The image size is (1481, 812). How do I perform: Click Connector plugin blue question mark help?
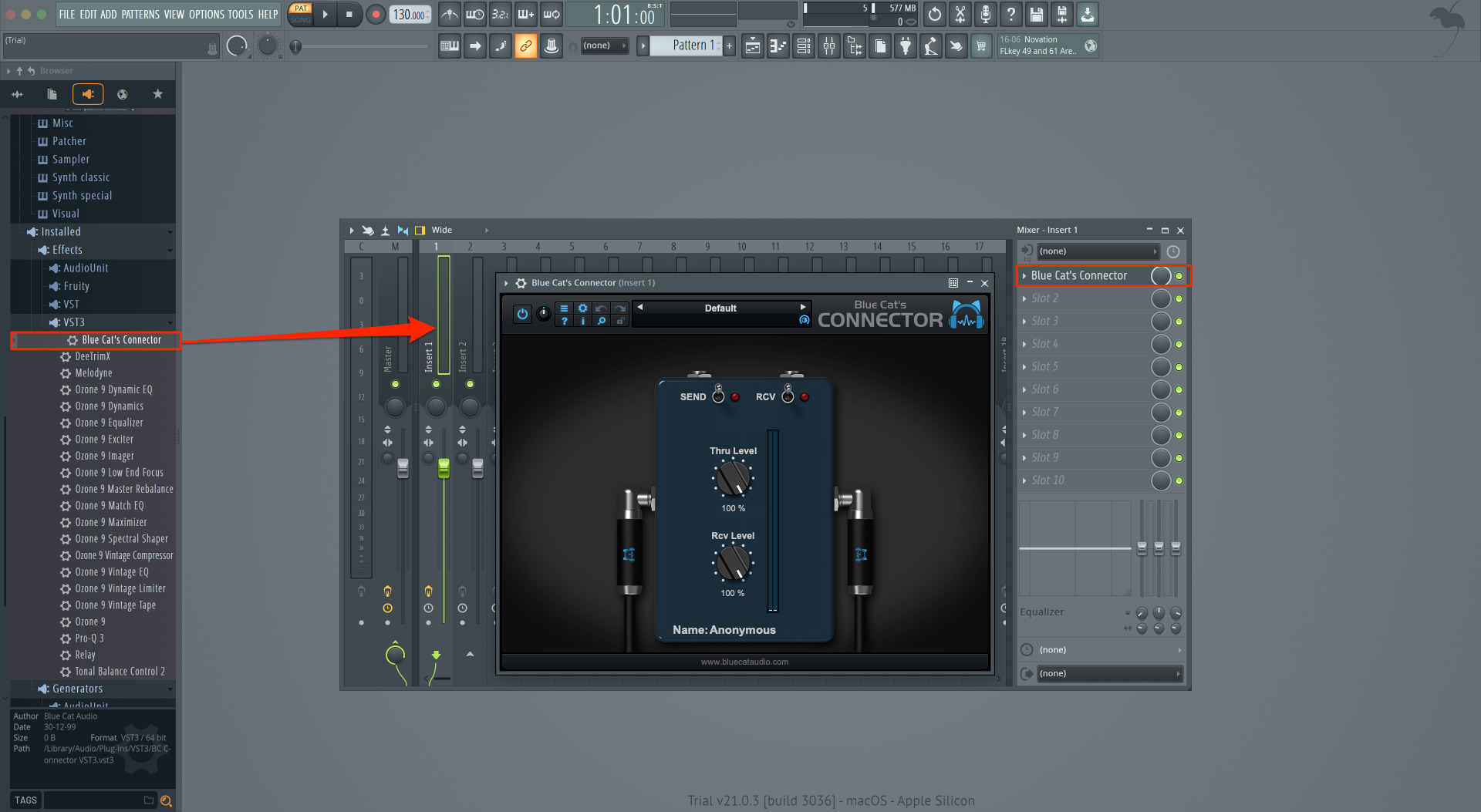click(x=564, y=321)
